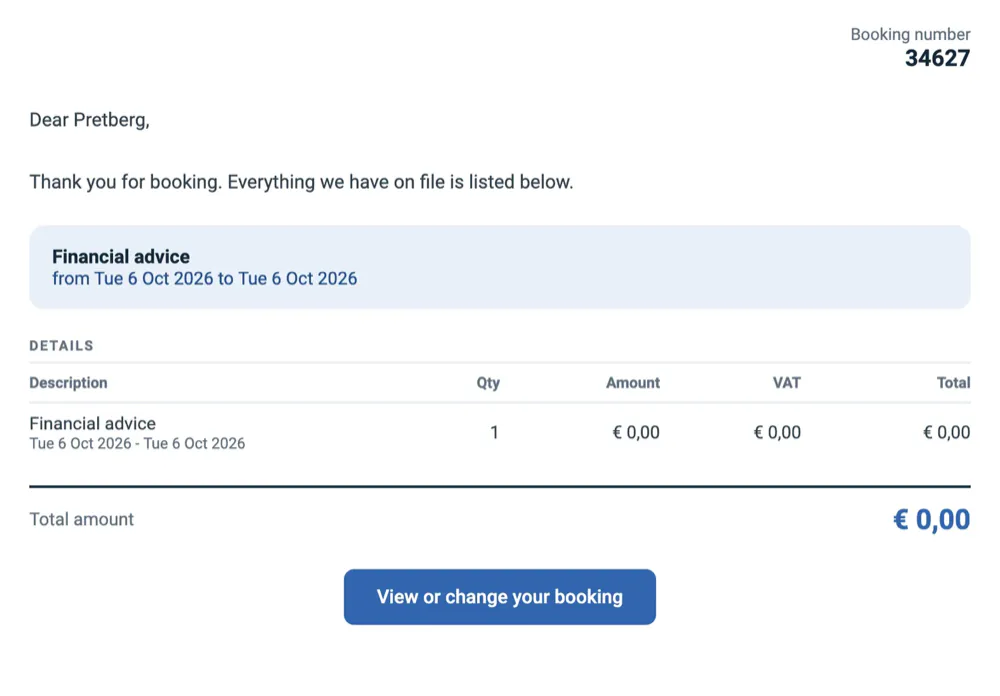Click the View or change your booking button

(499, 596)
